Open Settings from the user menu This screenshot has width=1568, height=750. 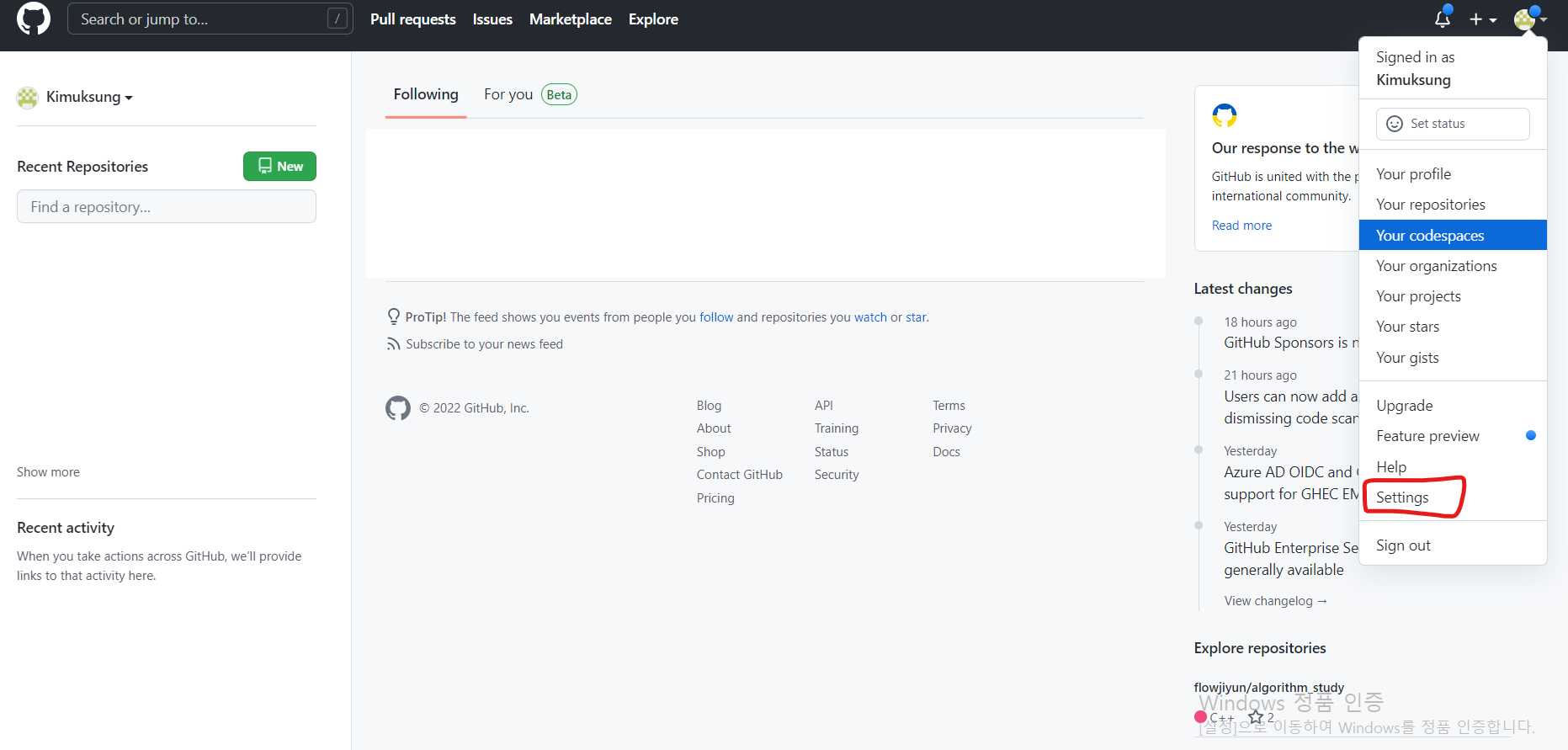[x=1453, y=497]
